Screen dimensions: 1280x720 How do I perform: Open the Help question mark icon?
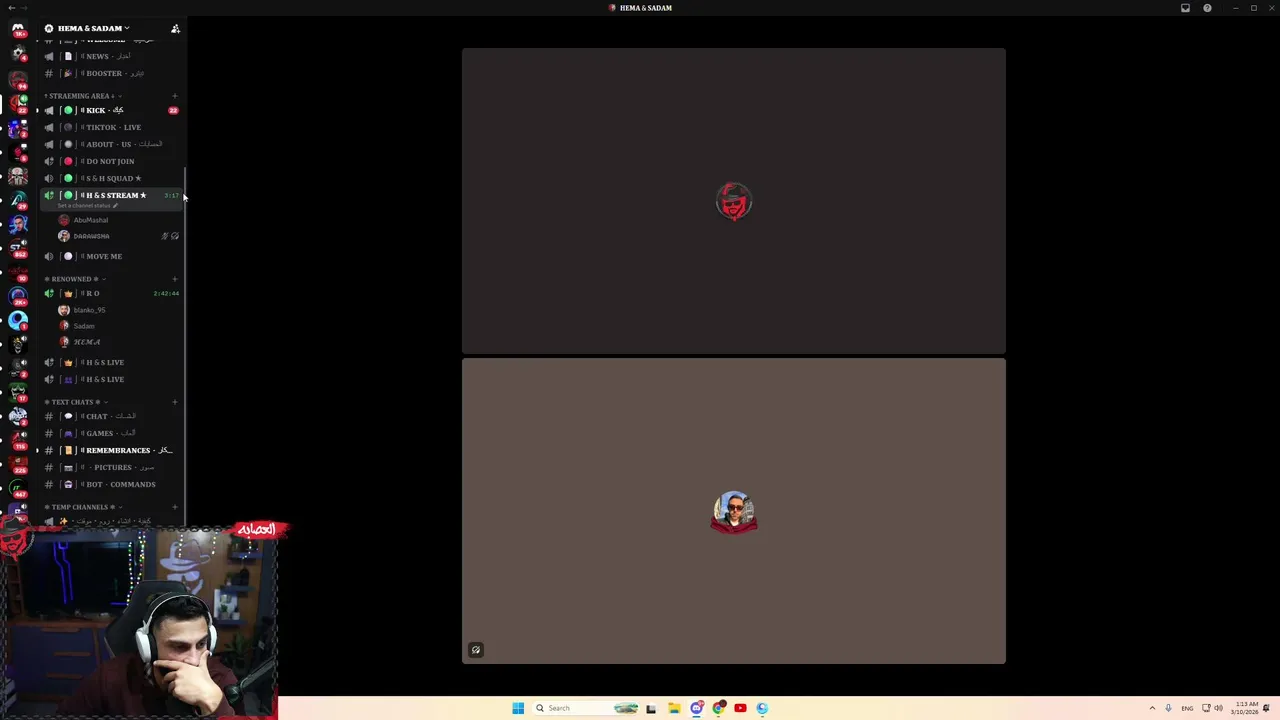click(x=1207, y=8)
